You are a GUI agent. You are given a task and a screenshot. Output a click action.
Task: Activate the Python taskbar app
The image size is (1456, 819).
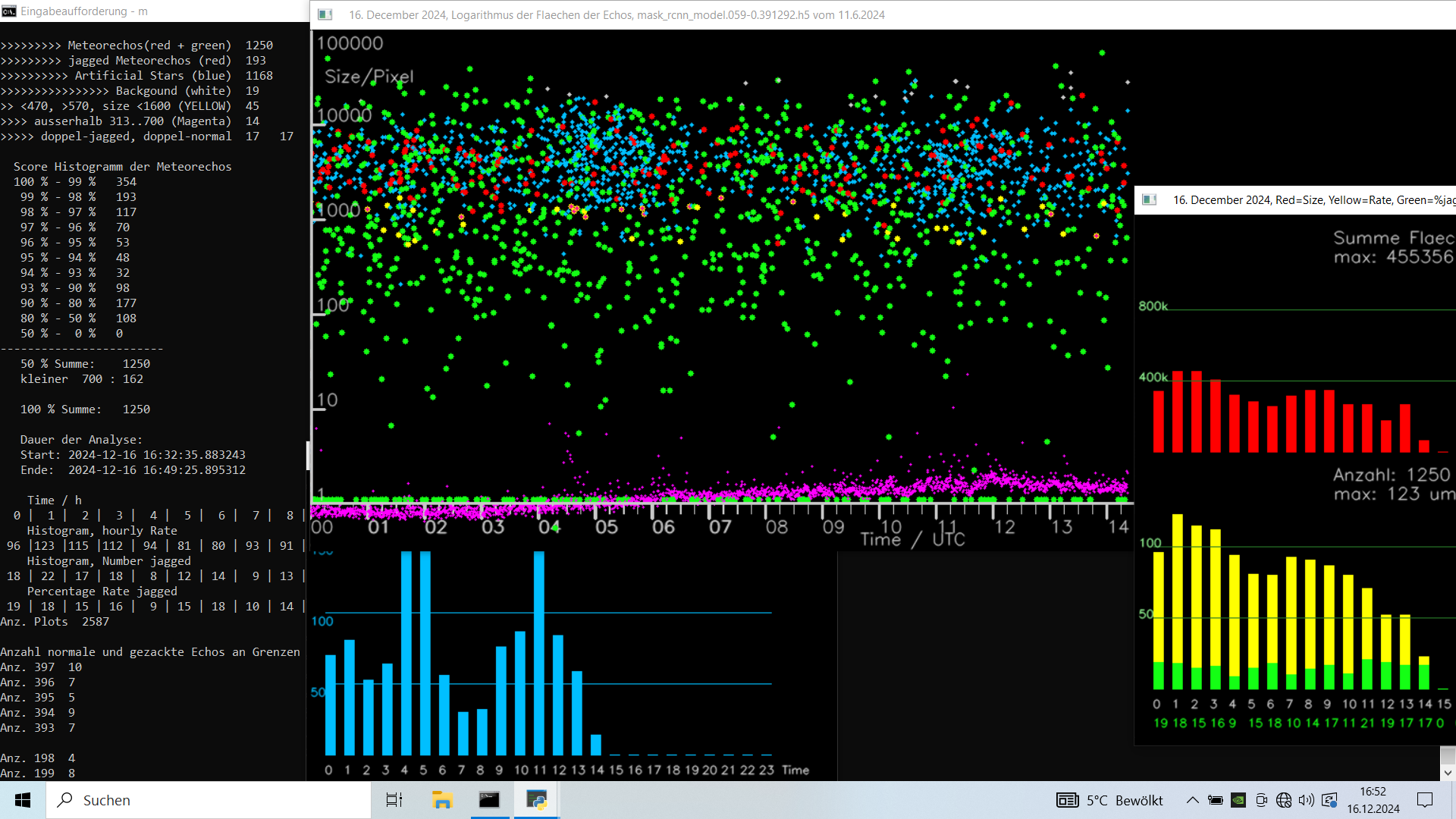click(537, 800)
